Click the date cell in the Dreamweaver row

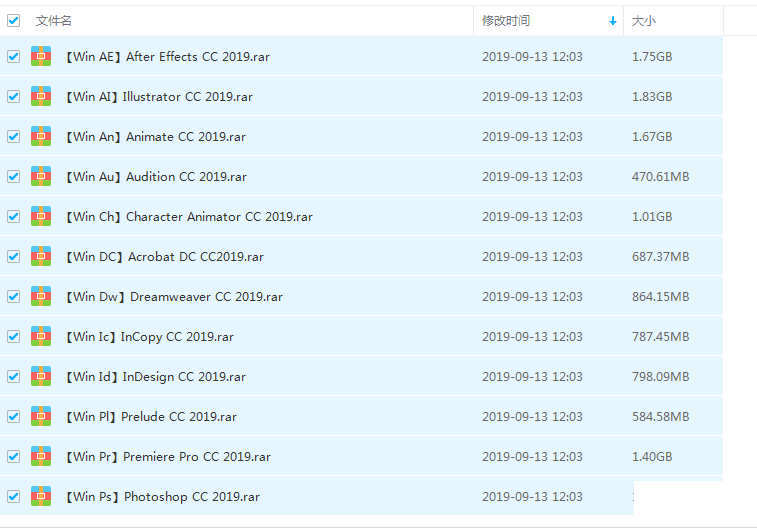(x=532, y=296)
